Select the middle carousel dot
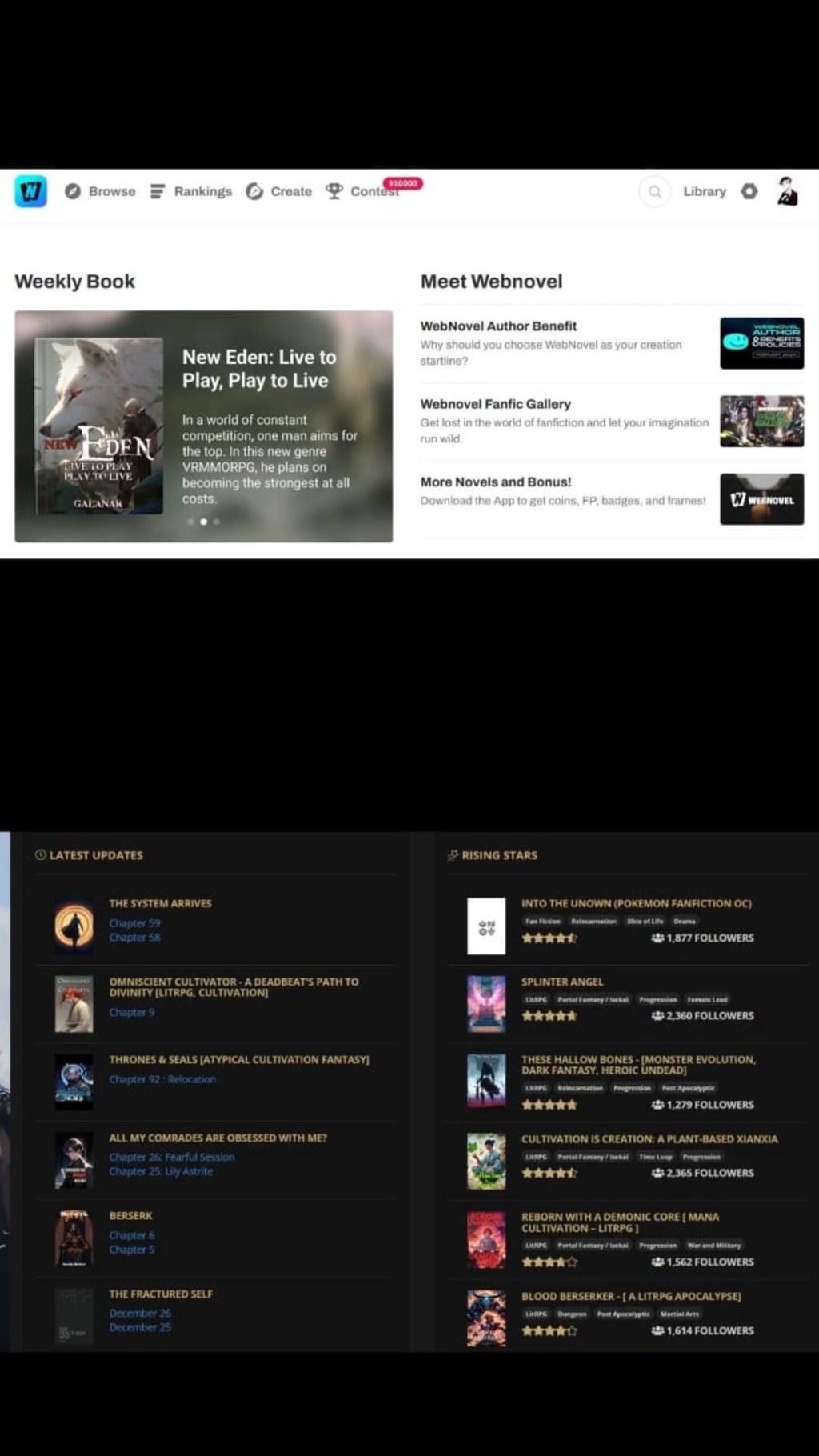 click(x=203, y=522)
